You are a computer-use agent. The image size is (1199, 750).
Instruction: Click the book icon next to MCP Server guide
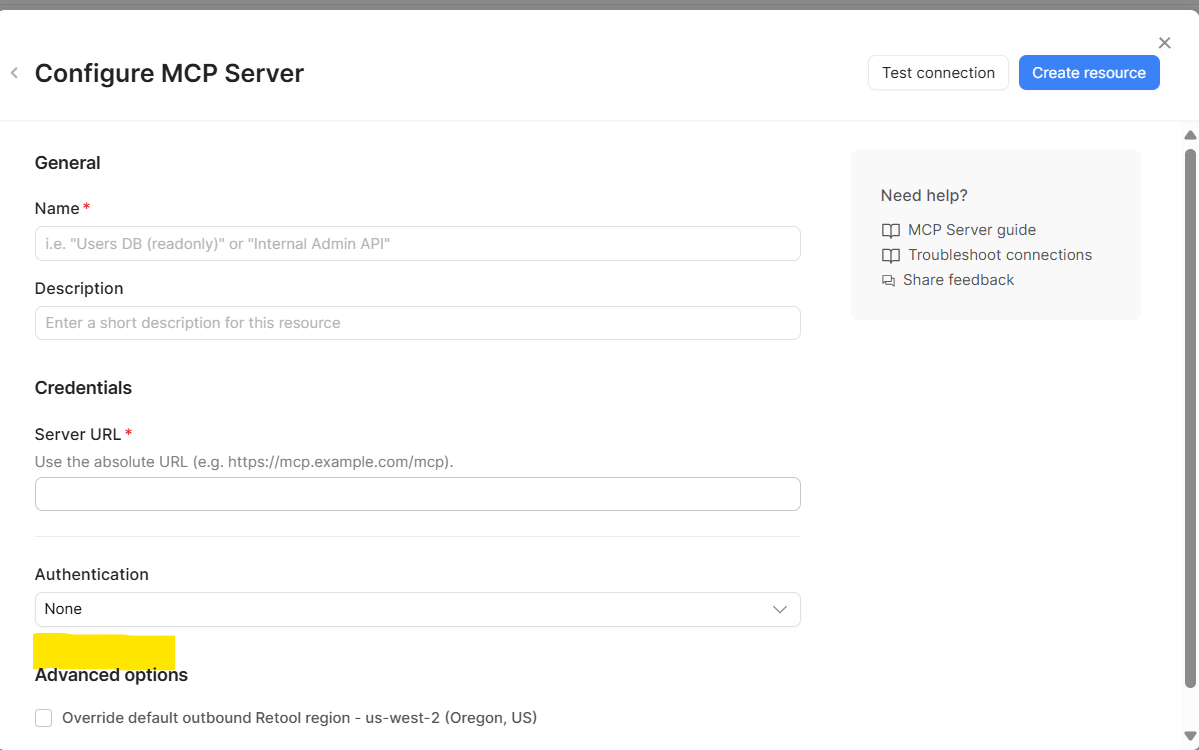pos(890,230)
